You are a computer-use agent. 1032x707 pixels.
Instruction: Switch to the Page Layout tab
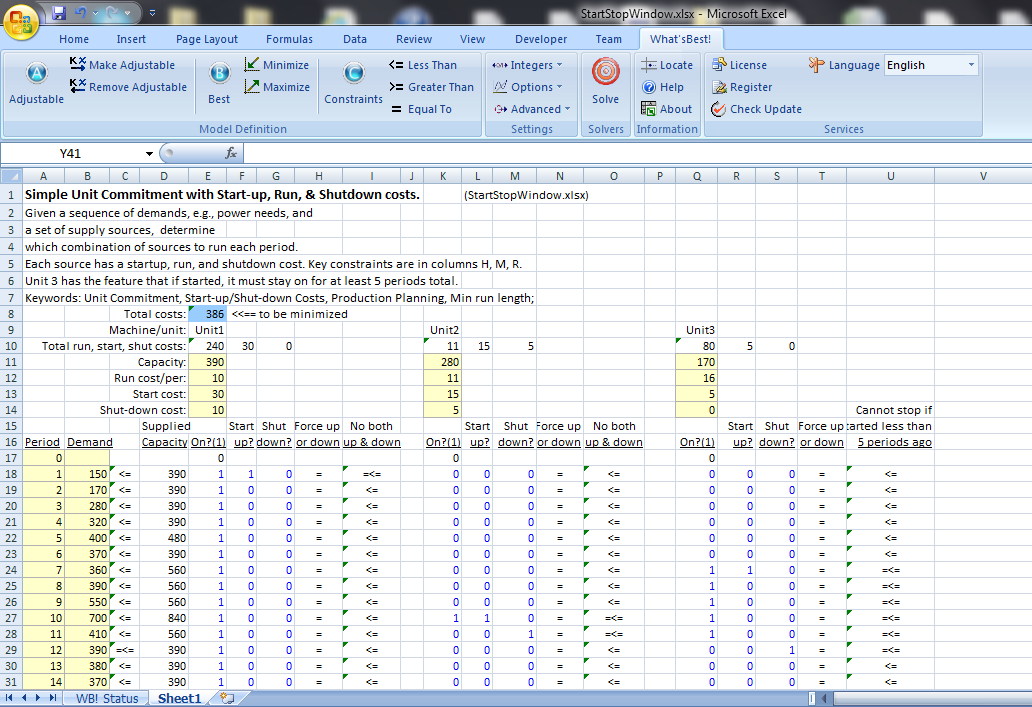207,39
